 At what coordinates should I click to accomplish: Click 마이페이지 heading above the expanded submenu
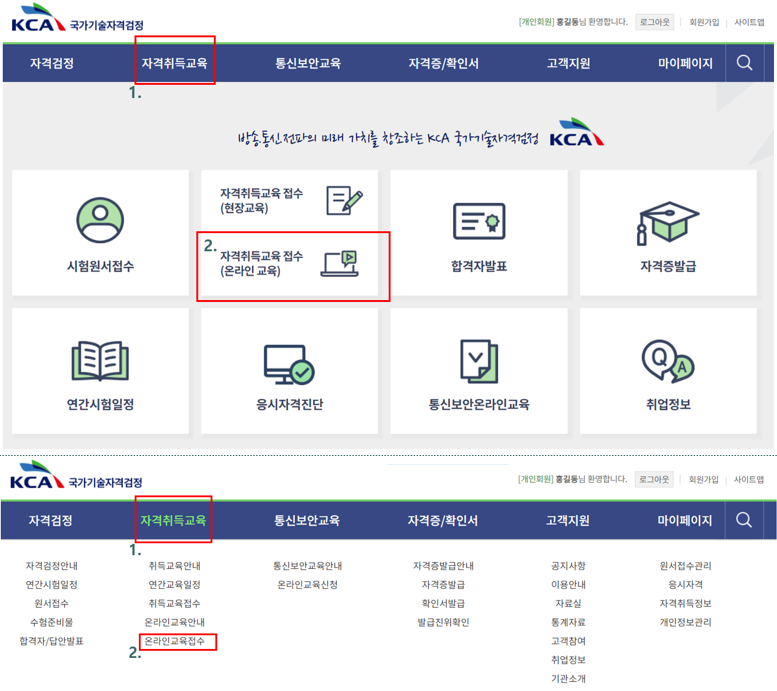click(684, 520)
